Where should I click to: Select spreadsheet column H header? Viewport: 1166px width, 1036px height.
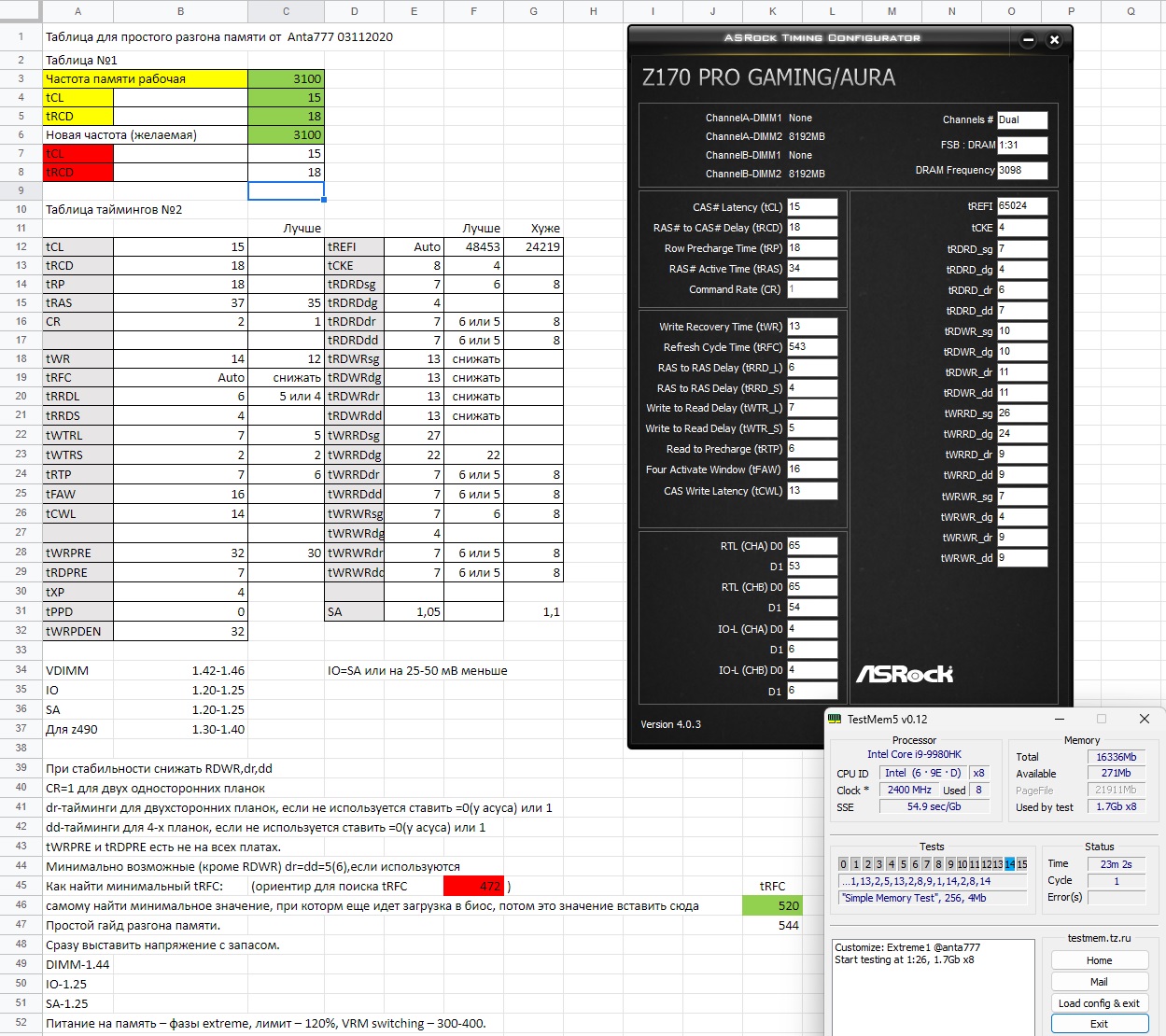pos(593,11)
